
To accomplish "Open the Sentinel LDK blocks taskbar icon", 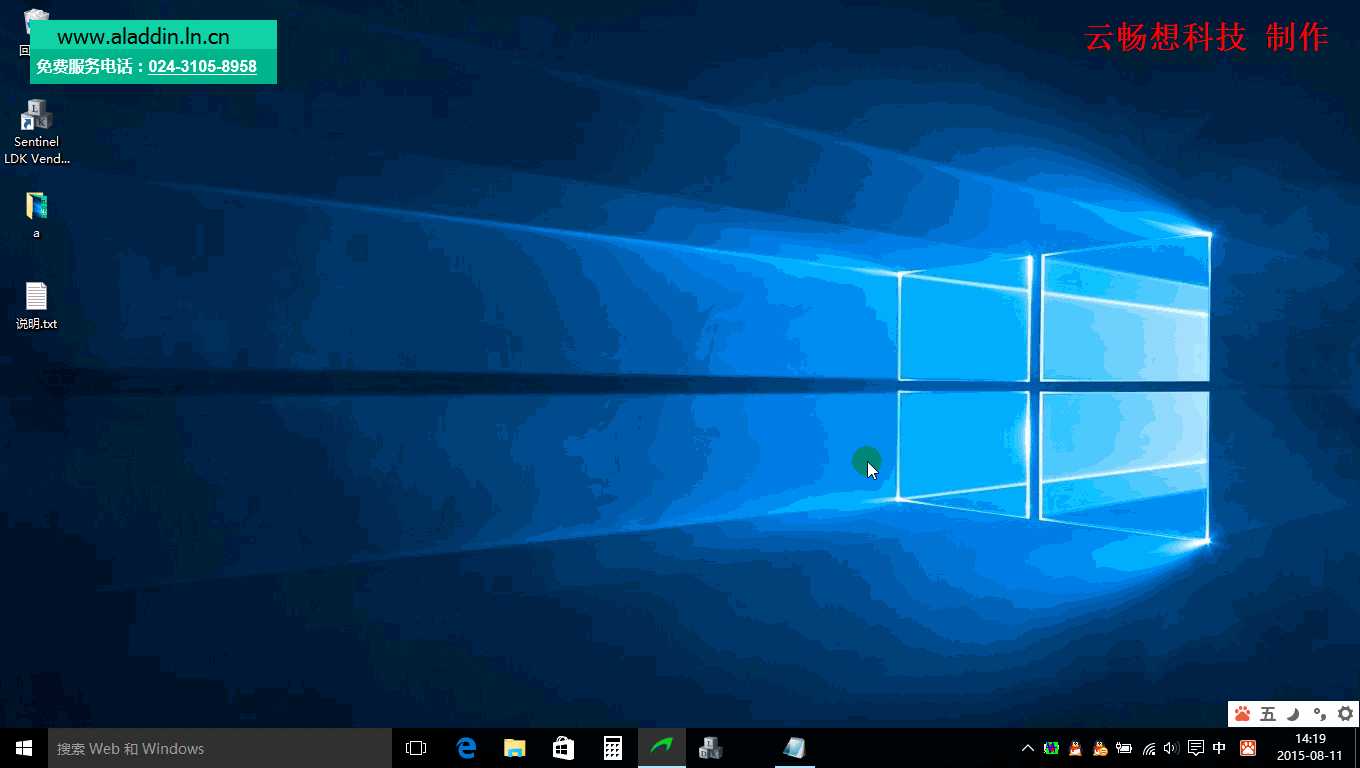I will [x=711, y=748].
